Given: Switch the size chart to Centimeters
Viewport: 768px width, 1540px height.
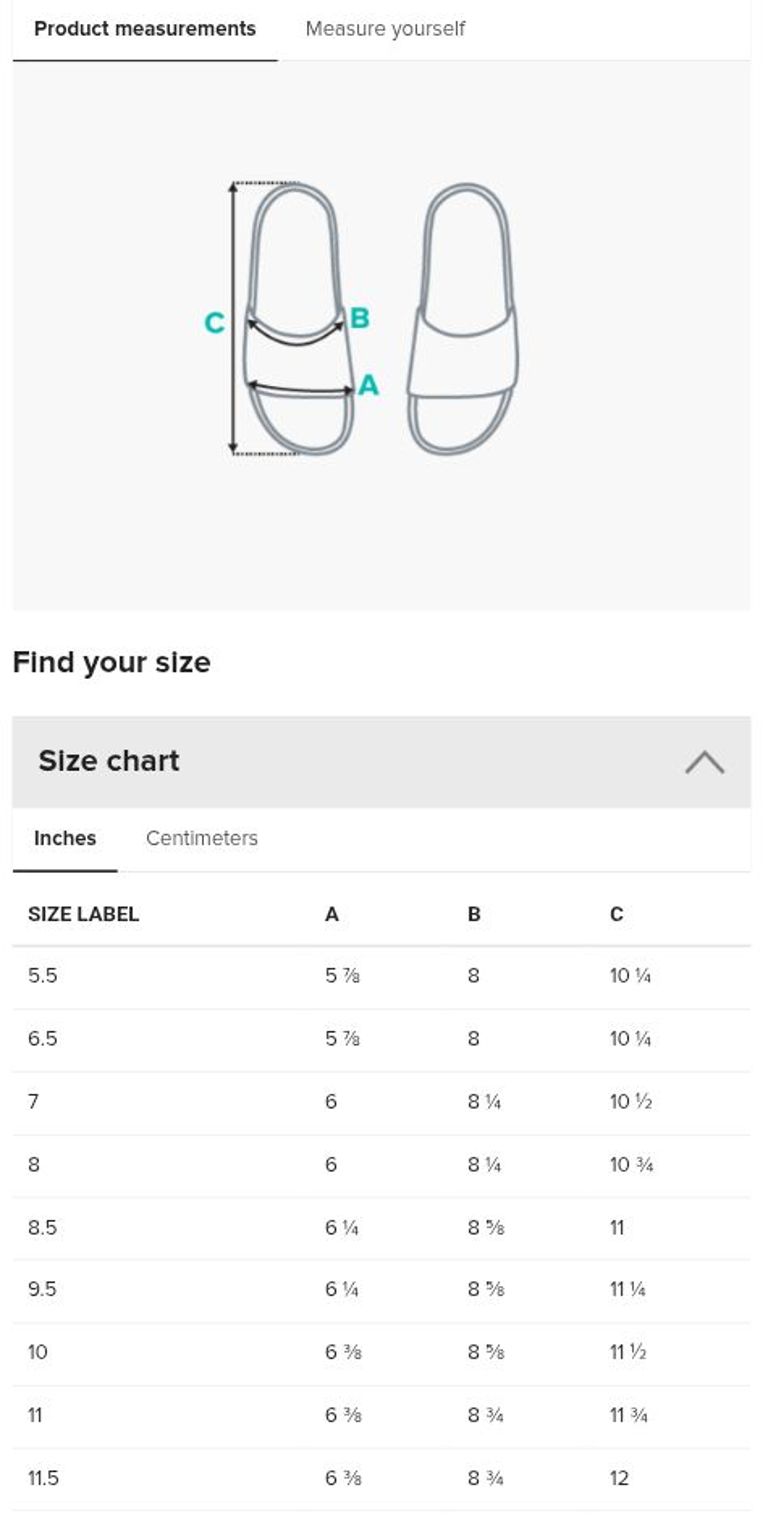Looking at the screenshot, I should (202, 838).
